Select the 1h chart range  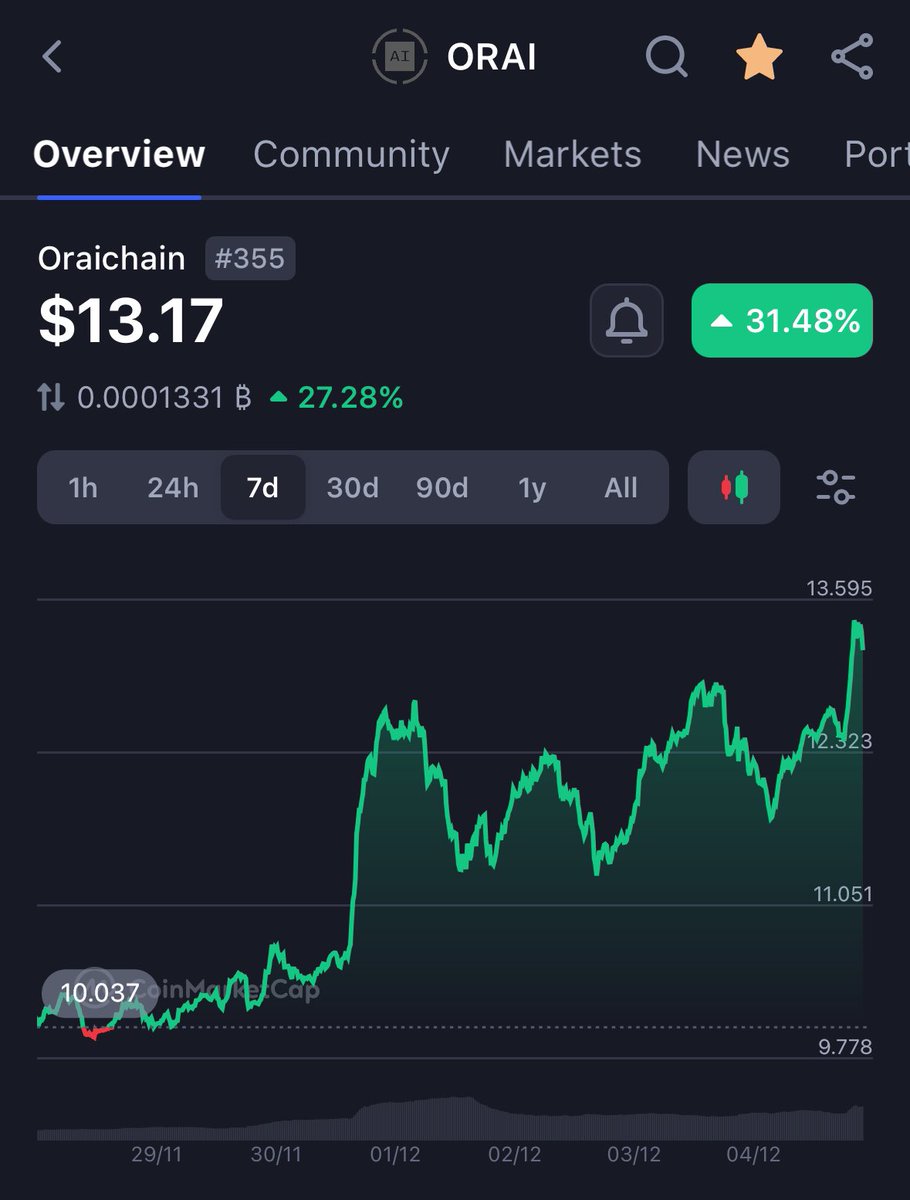(83, 488)
